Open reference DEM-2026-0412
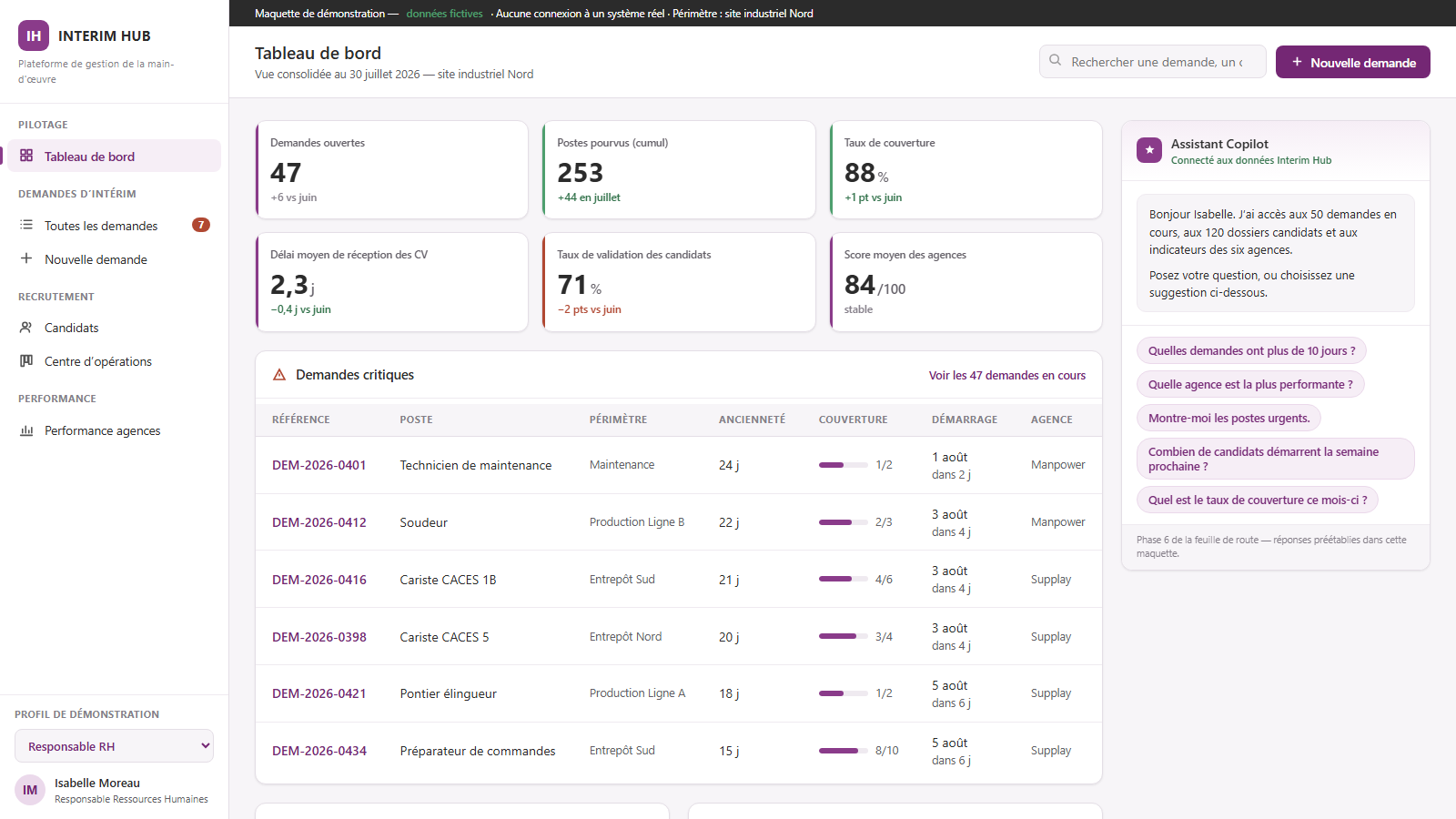Image resolution: width=1456 pixels, height=819 pixels. coord(318,522)
